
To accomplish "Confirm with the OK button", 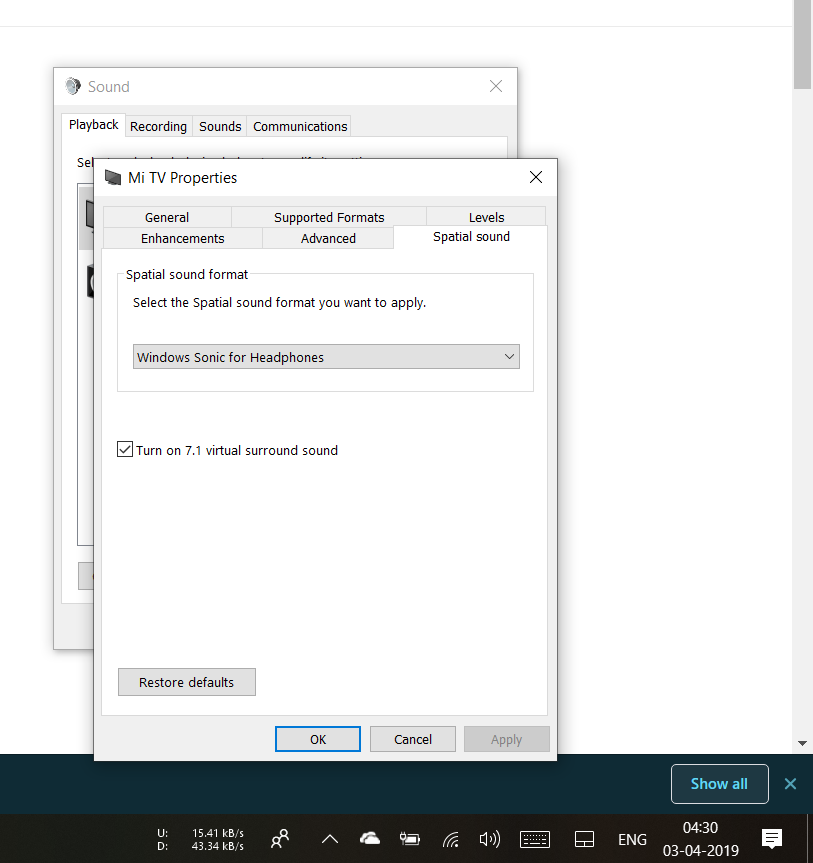I will (318, 739).
